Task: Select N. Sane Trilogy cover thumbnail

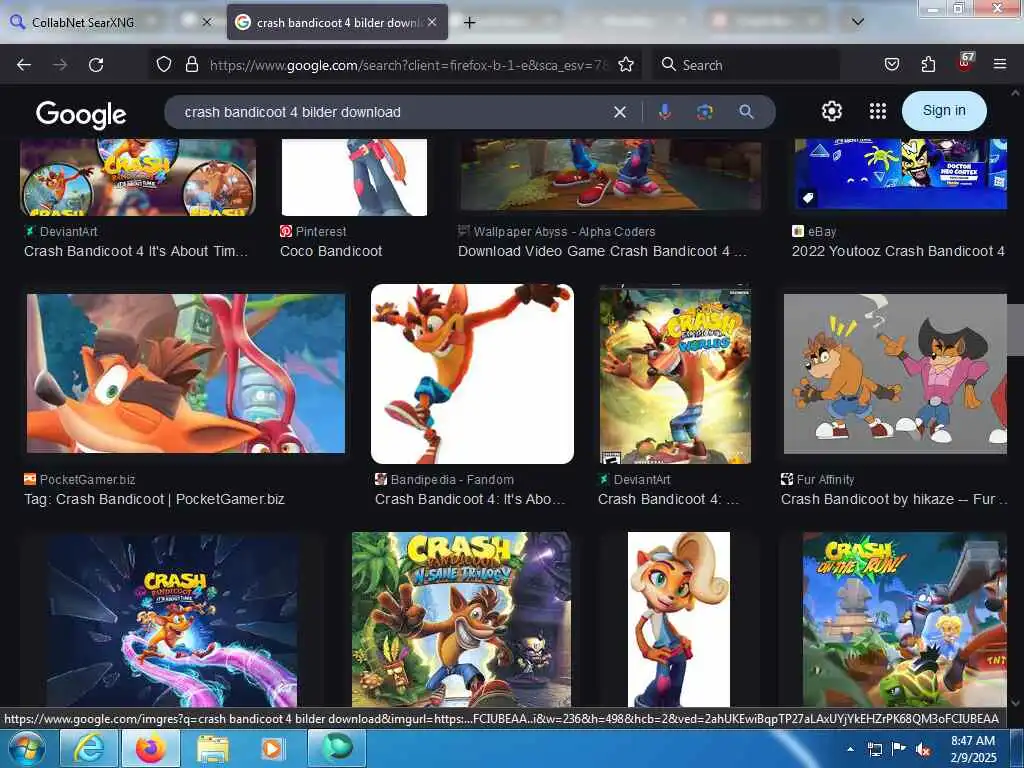Action: (461, 619)
